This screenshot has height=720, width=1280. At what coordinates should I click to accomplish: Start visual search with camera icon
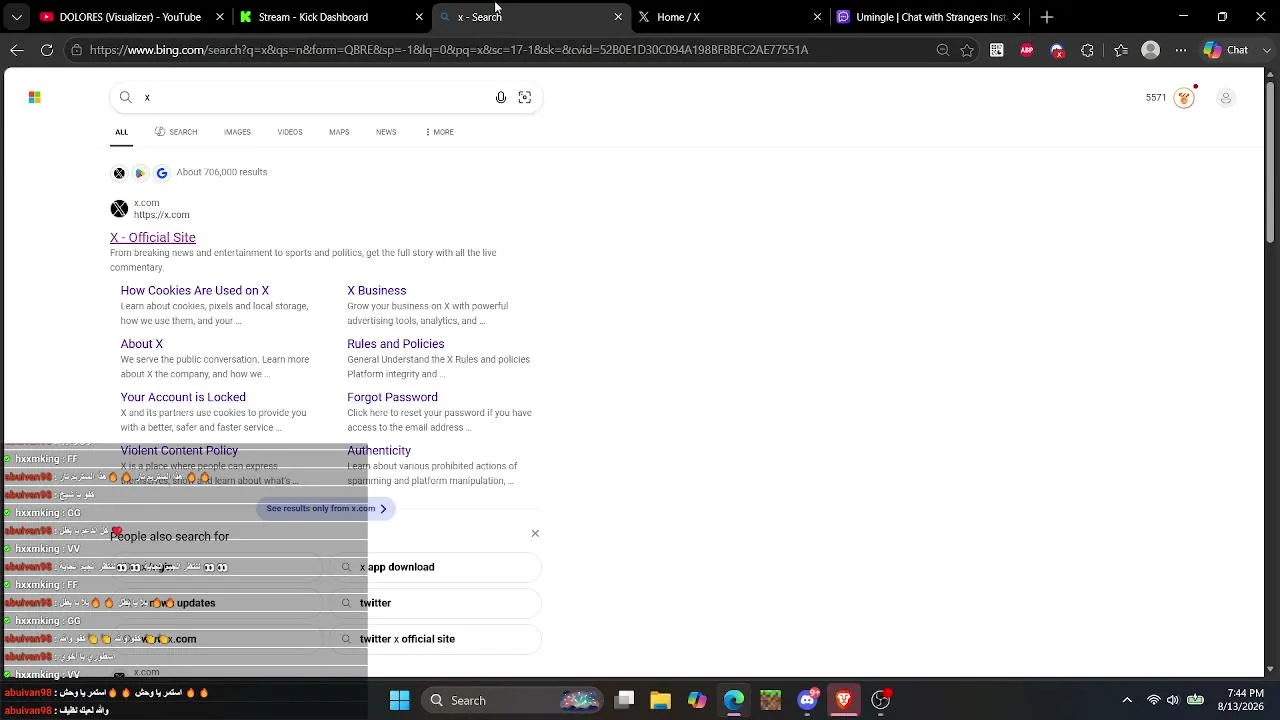[525, 97]
